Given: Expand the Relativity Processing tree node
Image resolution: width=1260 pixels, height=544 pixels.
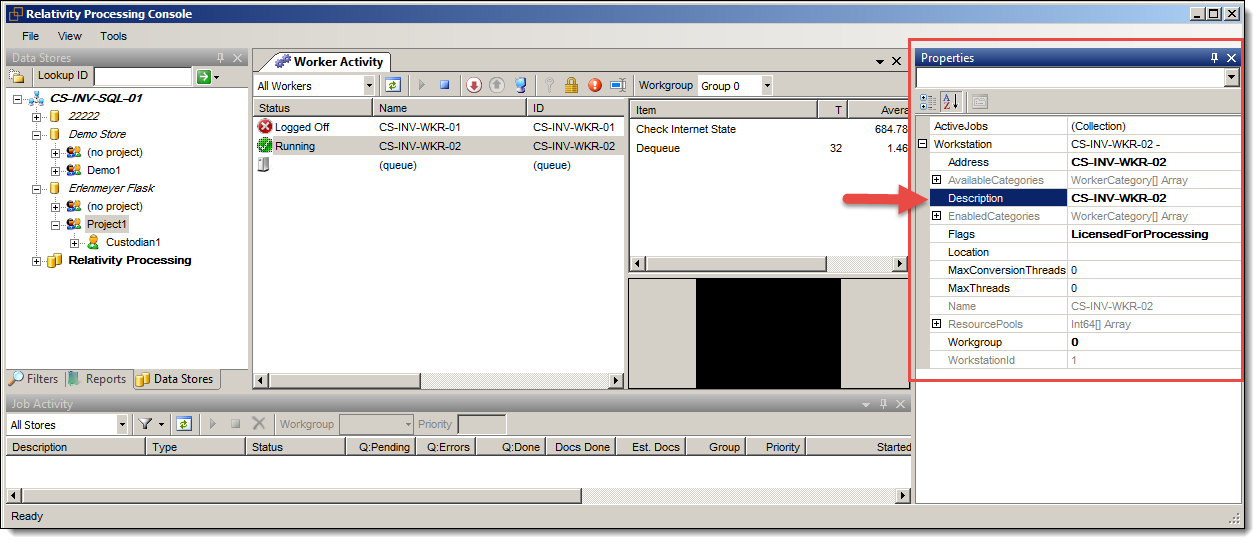Looking at the screenshot, I should tap(38, 261).
